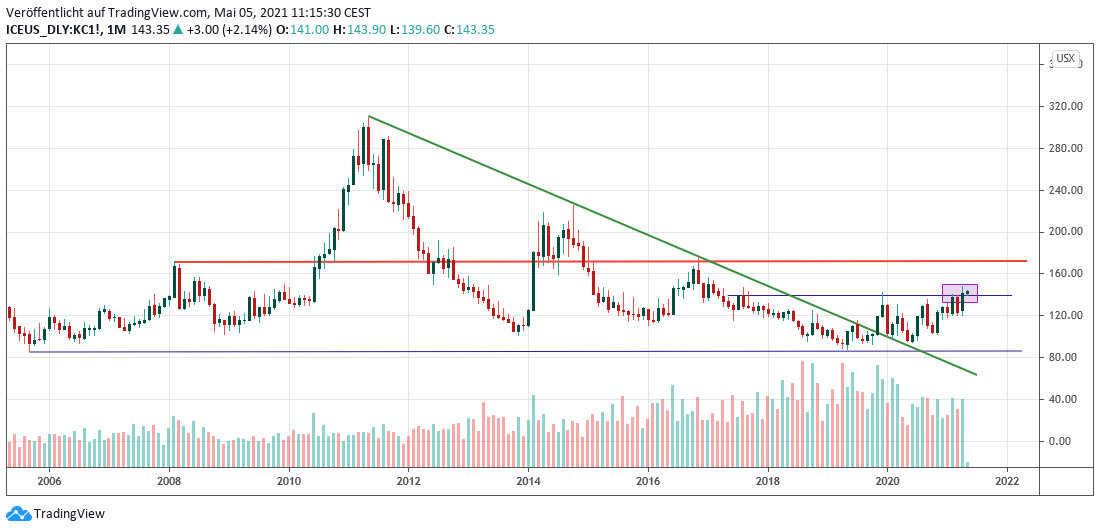Click the 2014 label on the time axis

click(x=528, y=481)
